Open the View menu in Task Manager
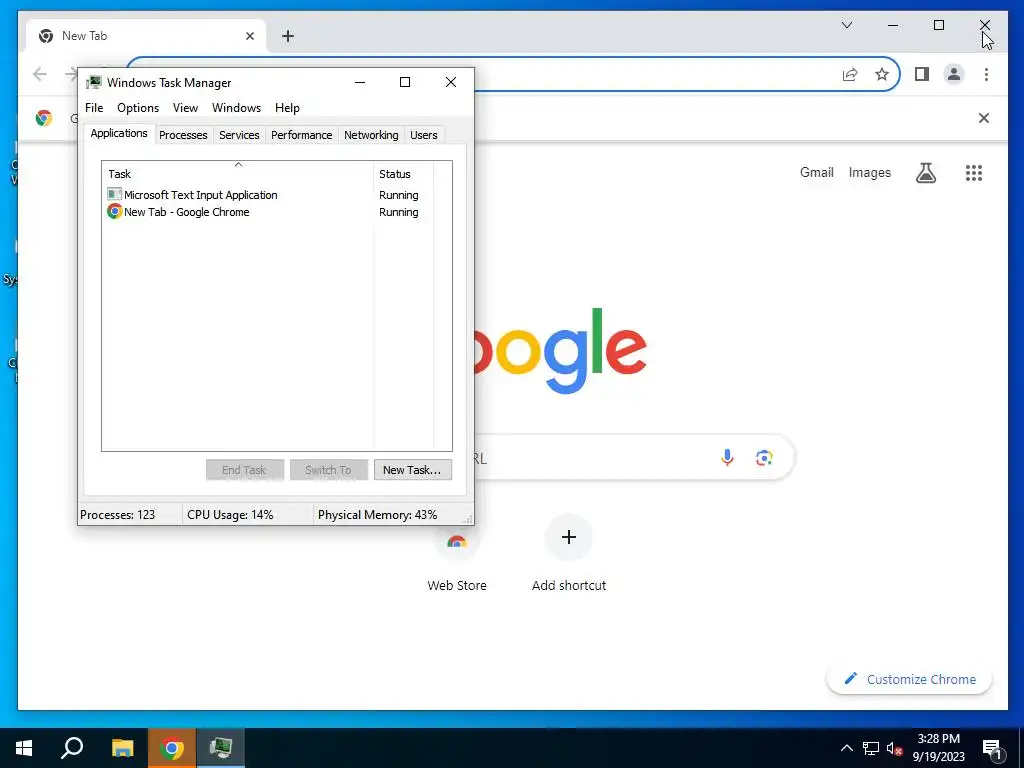Viewport: 1024px width, 768px height. pos(185,108)
